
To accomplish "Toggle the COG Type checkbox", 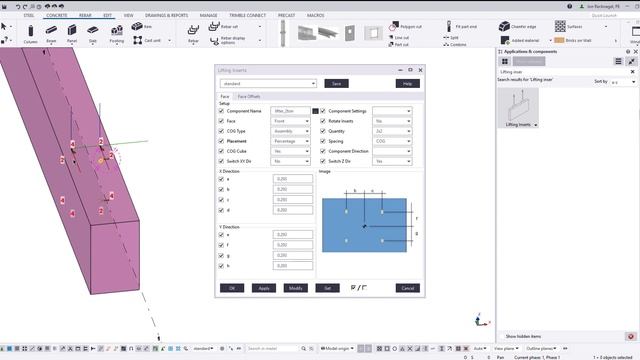I will tap(221, 131).
